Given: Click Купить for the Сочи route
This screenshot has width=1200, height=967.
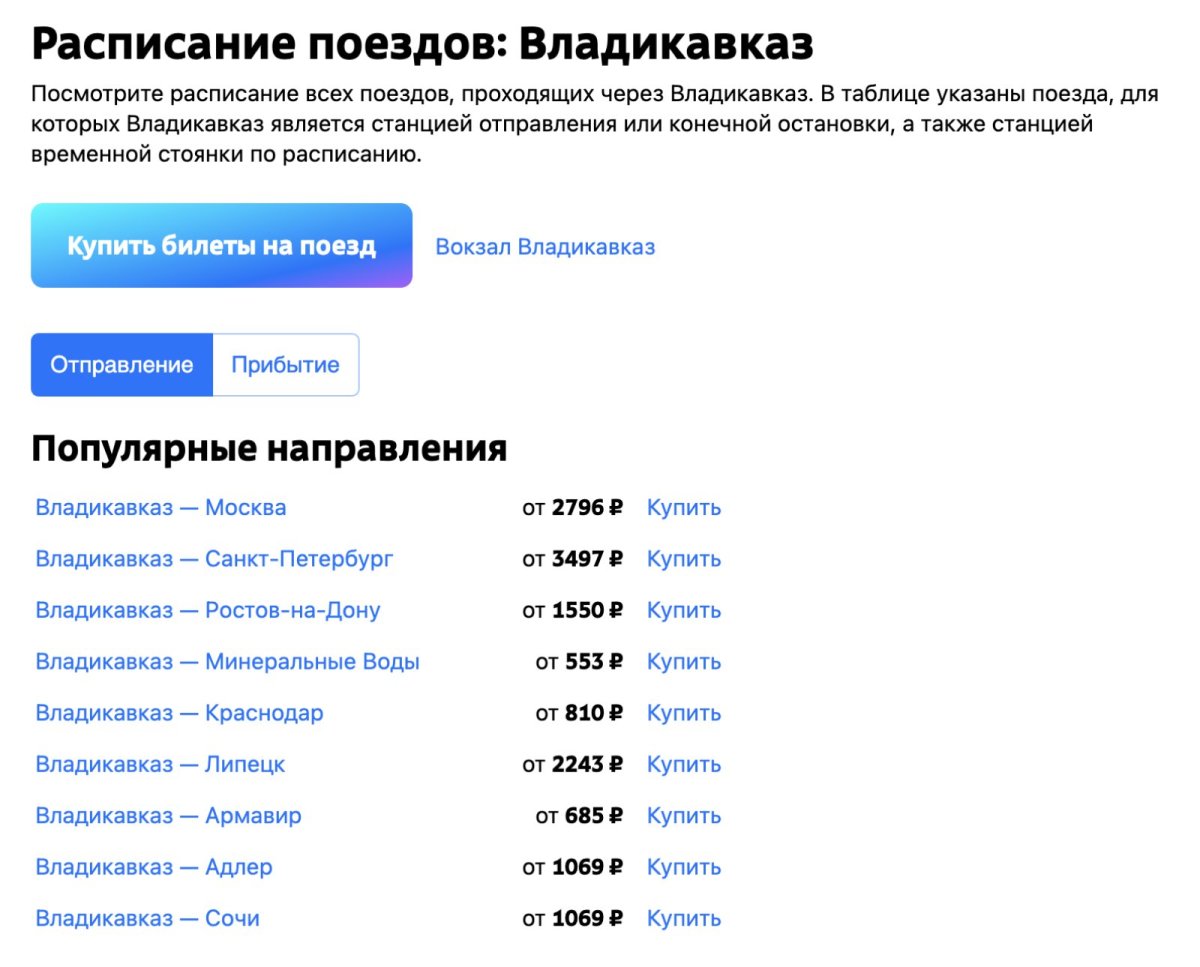Looking at the screenshot, I should [x=682, y=917].
